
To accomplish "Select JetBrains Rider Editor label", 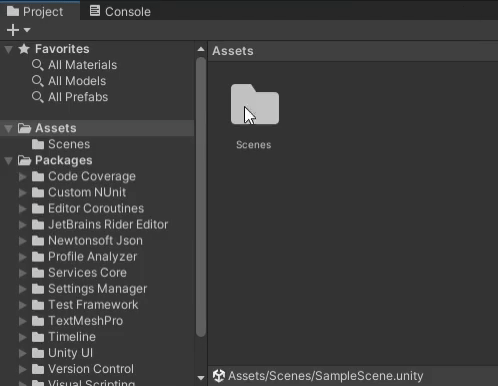I will click(108, 224).
